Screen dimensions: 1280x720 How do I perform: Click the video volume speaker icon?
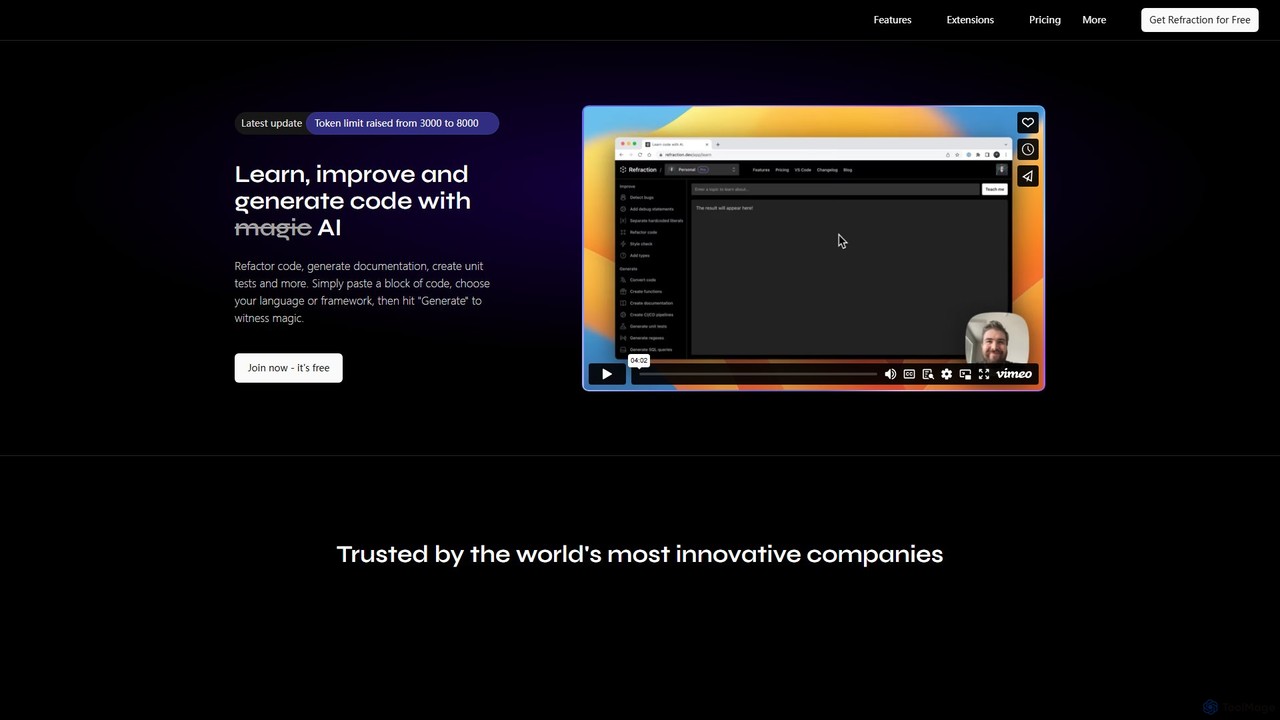(x=890, y=374)
